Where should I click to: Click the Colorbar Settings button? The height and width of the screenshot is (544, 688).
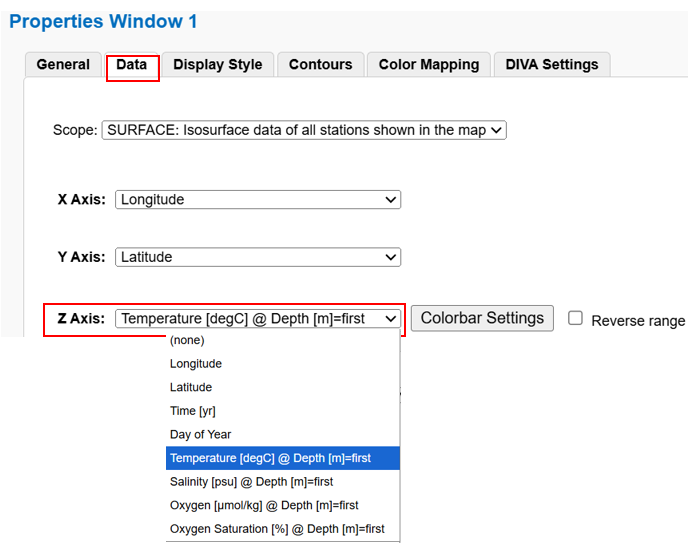tap(482, 319)
